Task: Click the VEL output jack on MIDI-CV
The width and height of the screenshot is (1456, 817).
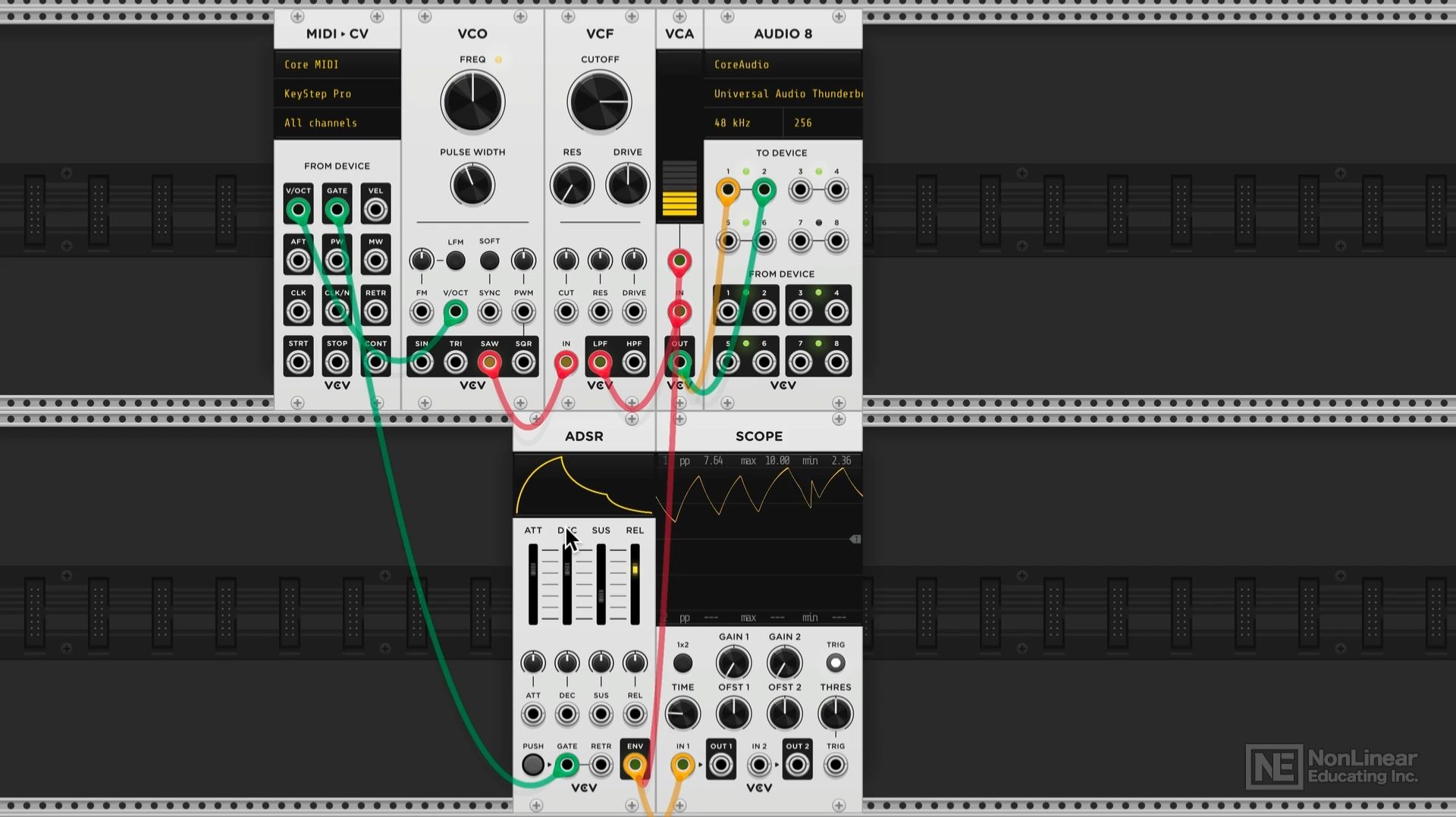Action: point(375,209)
